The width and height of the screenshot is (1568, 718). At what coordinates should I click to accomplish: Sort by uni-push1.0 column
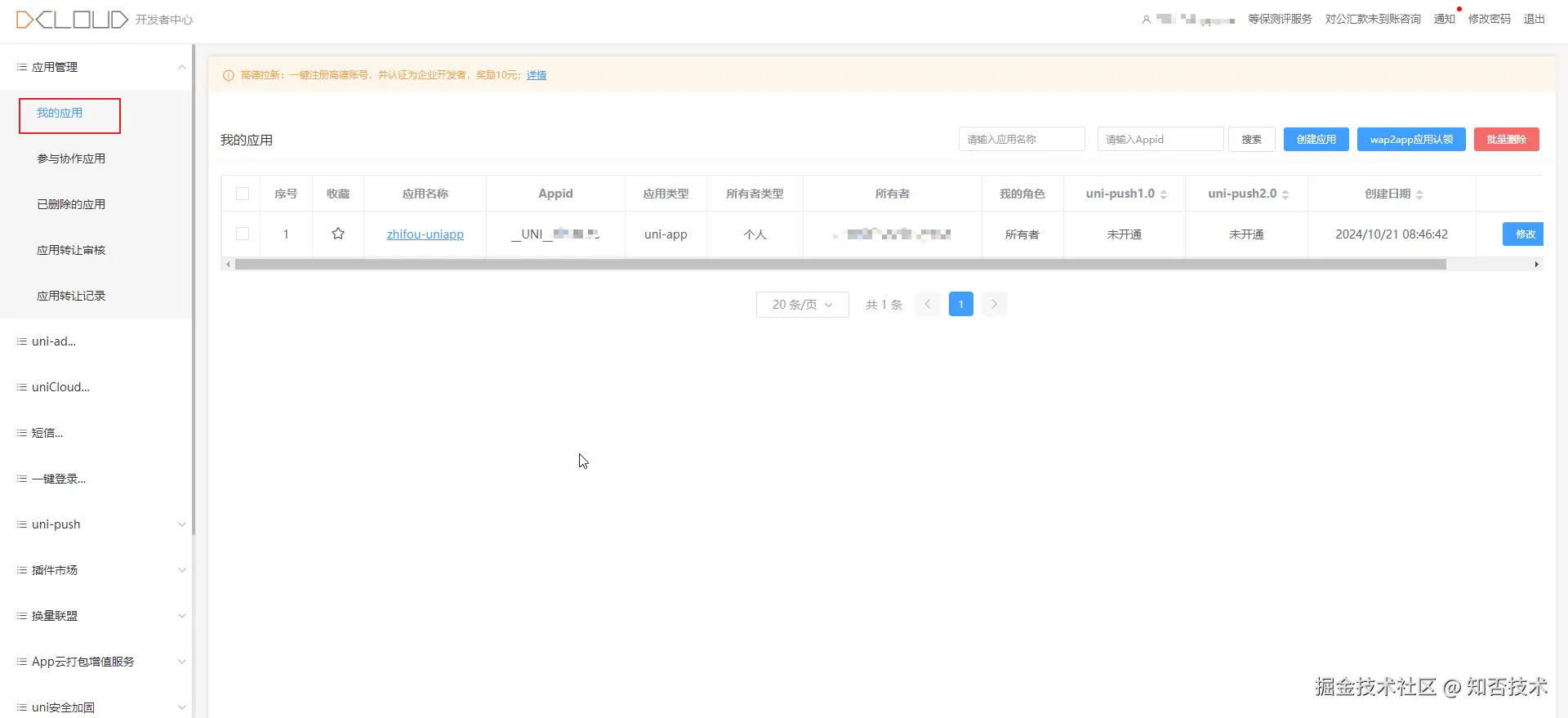(1164, 194)
